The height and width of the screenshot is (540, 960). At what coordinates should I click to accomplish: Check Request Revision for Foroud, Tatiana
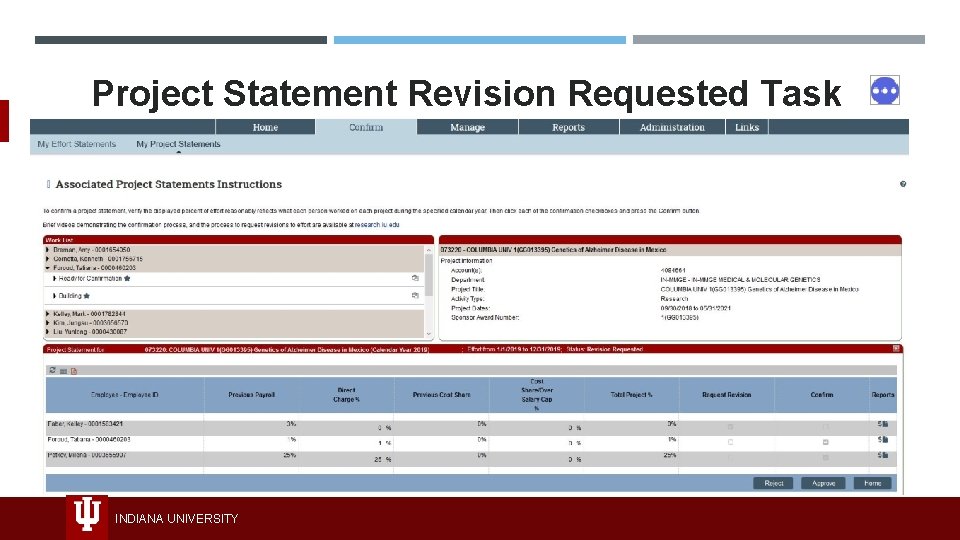(730, 442)
